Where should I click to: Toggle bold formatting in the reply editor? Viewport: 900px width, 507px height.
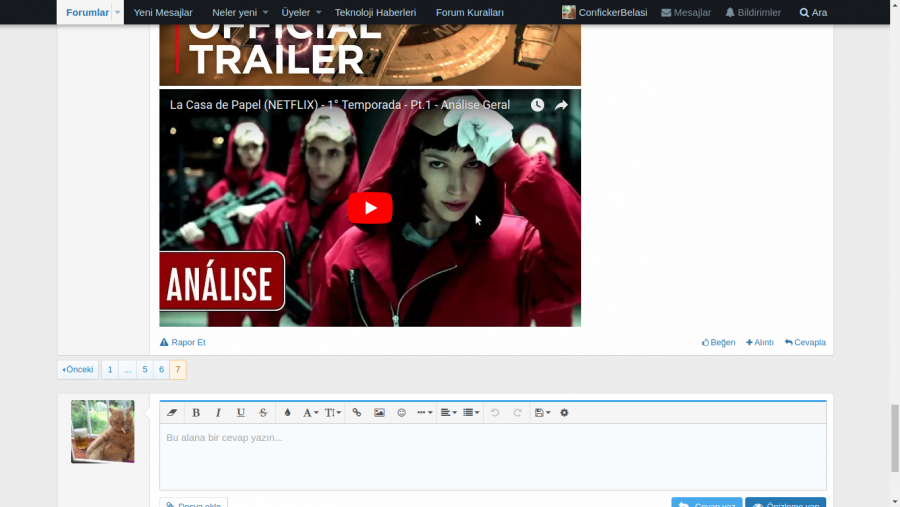pyautogui.click(x=196, y=413)
